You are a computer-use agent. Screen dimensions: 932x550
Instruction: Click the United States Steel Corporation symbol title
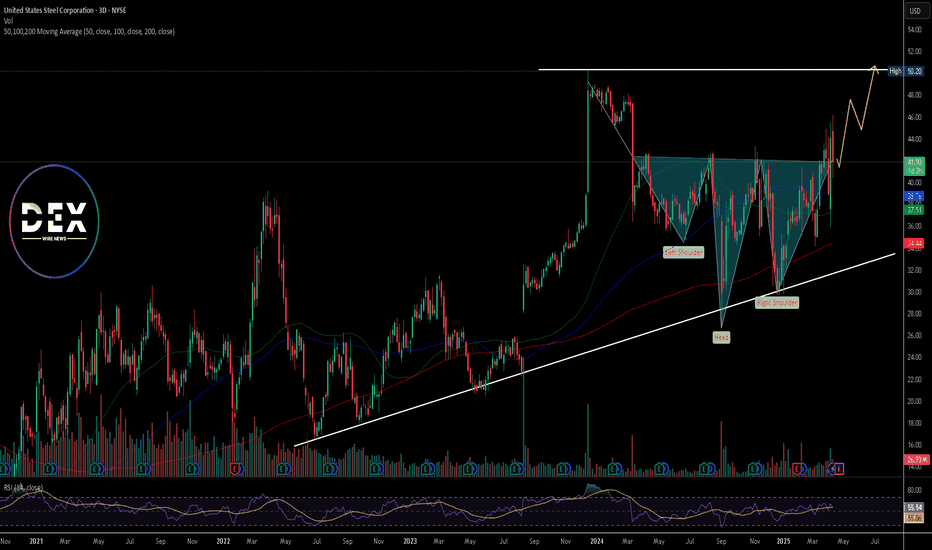(x=65, y=10)
